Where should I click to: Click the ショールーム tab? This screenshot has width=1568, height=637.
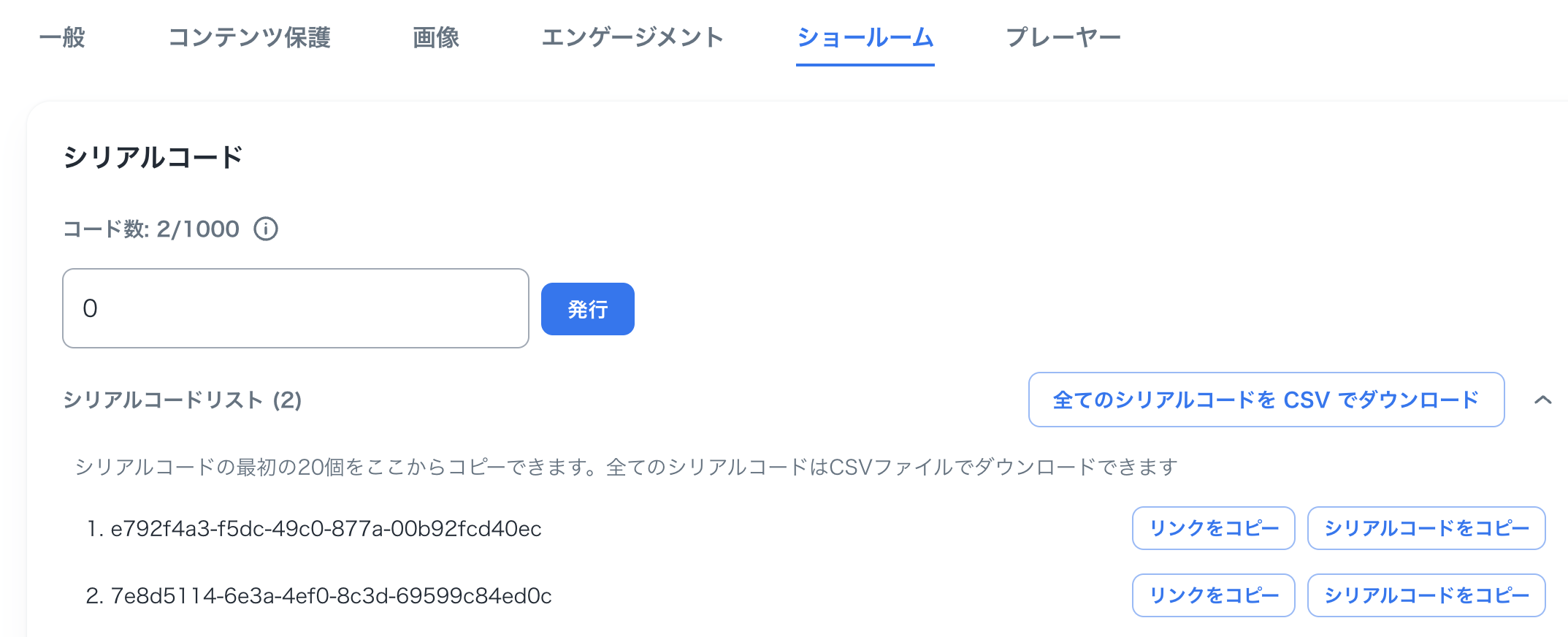(x=865, y=37)
